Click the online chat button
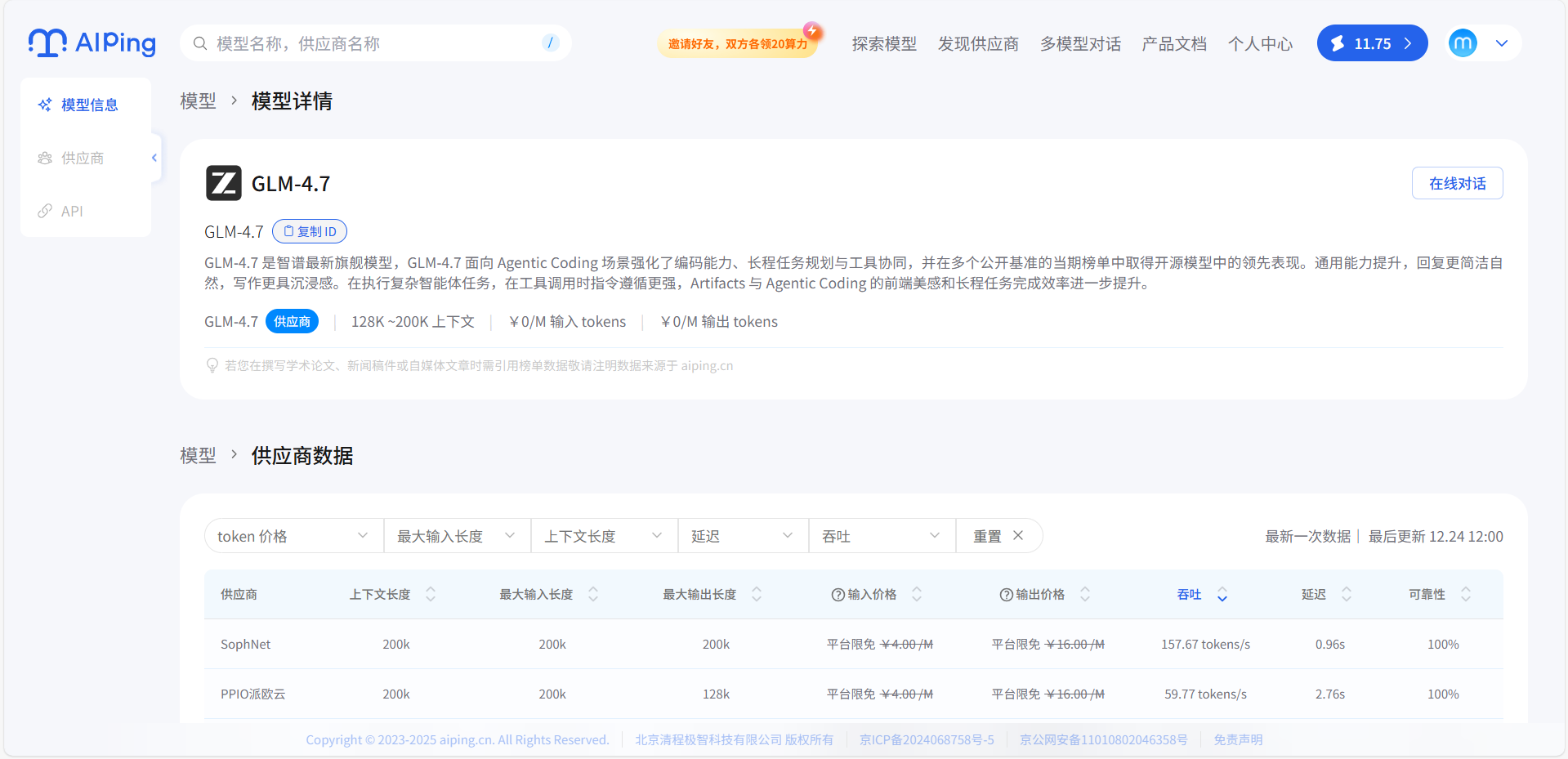 1457,183
